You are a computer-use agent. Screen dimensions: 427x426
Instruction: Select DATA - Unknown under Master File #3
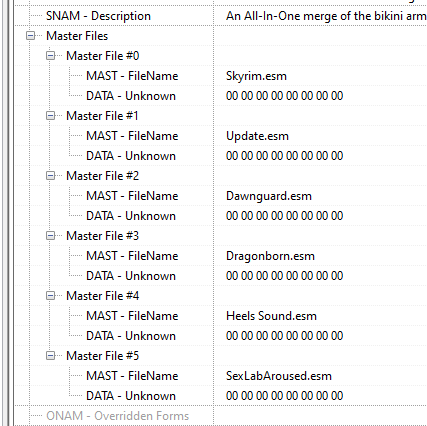131,276
